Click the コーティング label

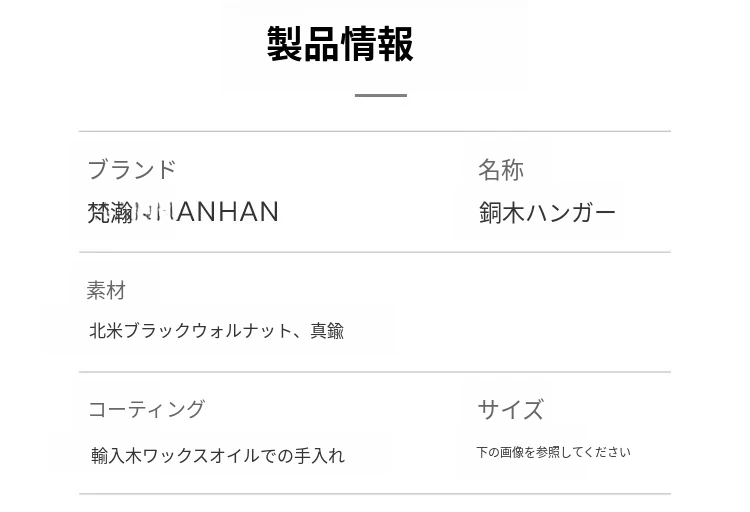(x=146, y=409)
